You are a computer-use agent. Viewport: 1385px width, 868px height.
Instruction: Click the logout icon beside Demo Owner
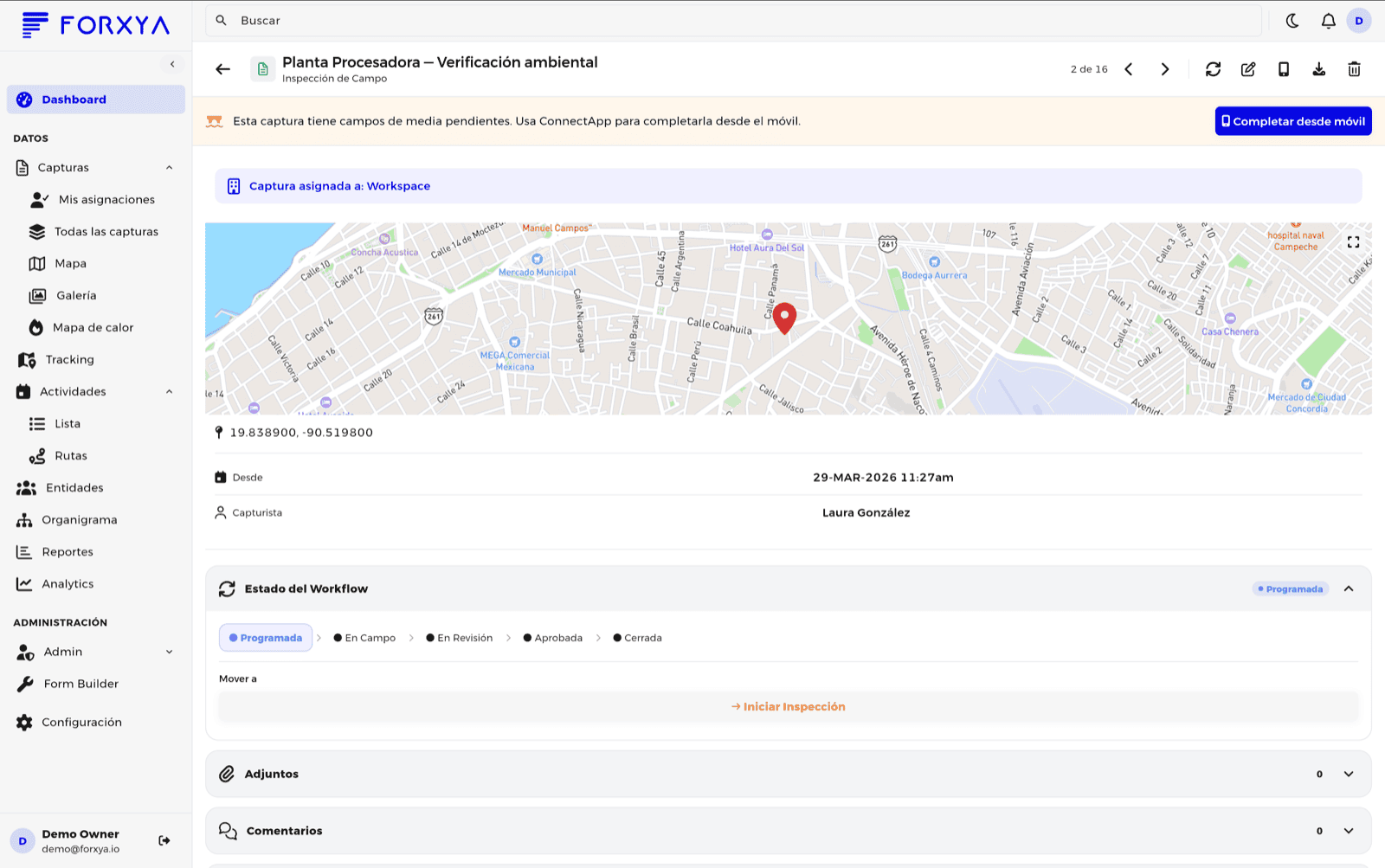(164, 840)
